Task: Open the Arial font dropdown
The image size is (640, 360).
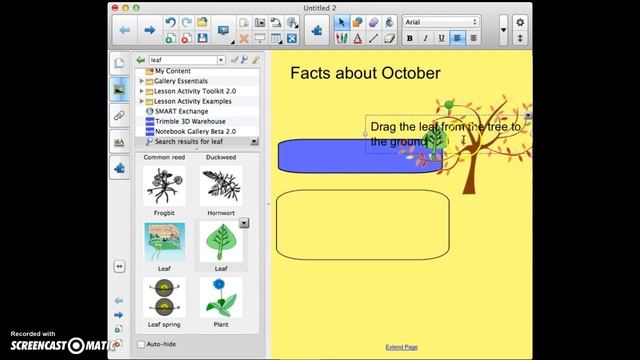Action: (x=441, y=22)
